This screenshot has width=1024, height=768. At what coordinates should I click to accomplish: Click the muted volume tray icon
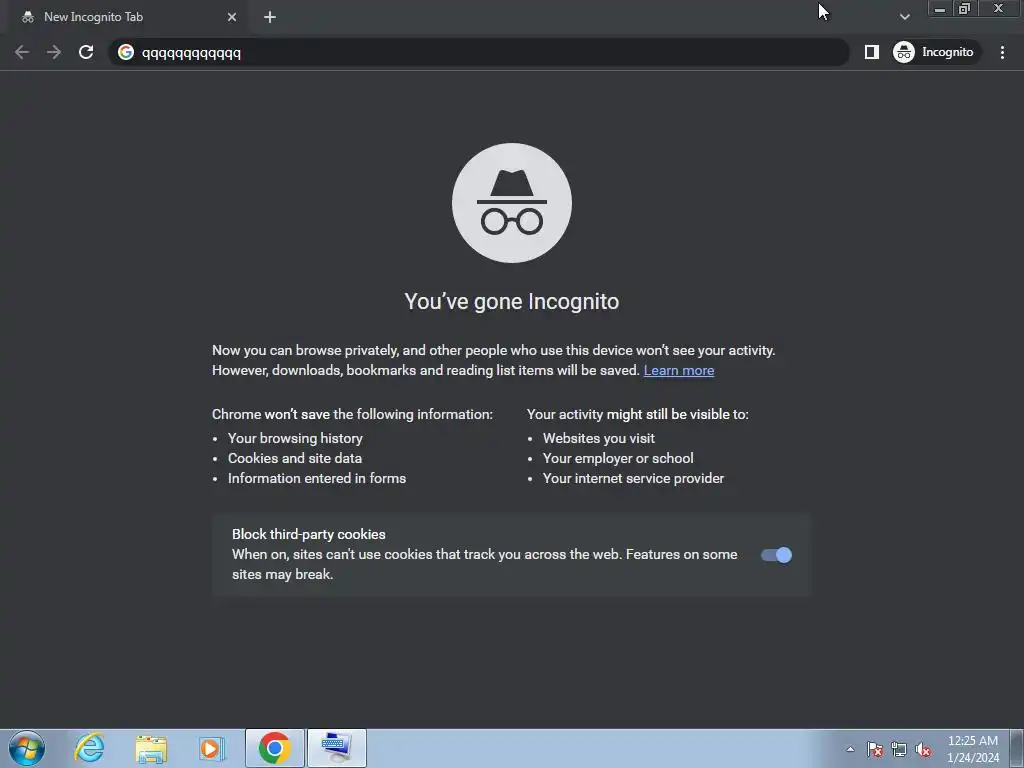coord(923,749)
